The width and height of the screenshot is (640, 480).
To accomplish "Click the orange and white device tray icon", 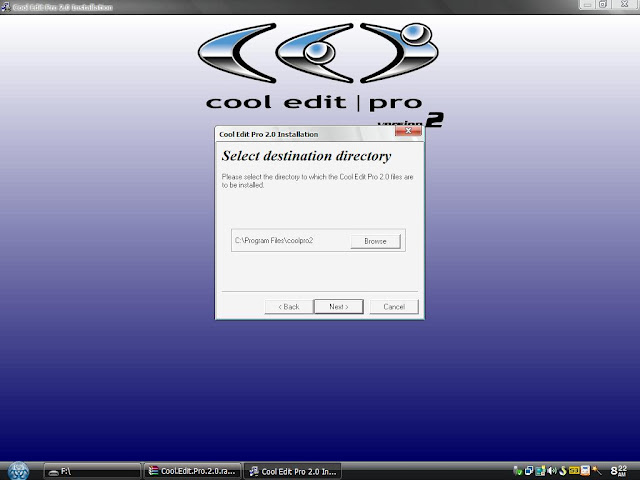I will 585,471.
